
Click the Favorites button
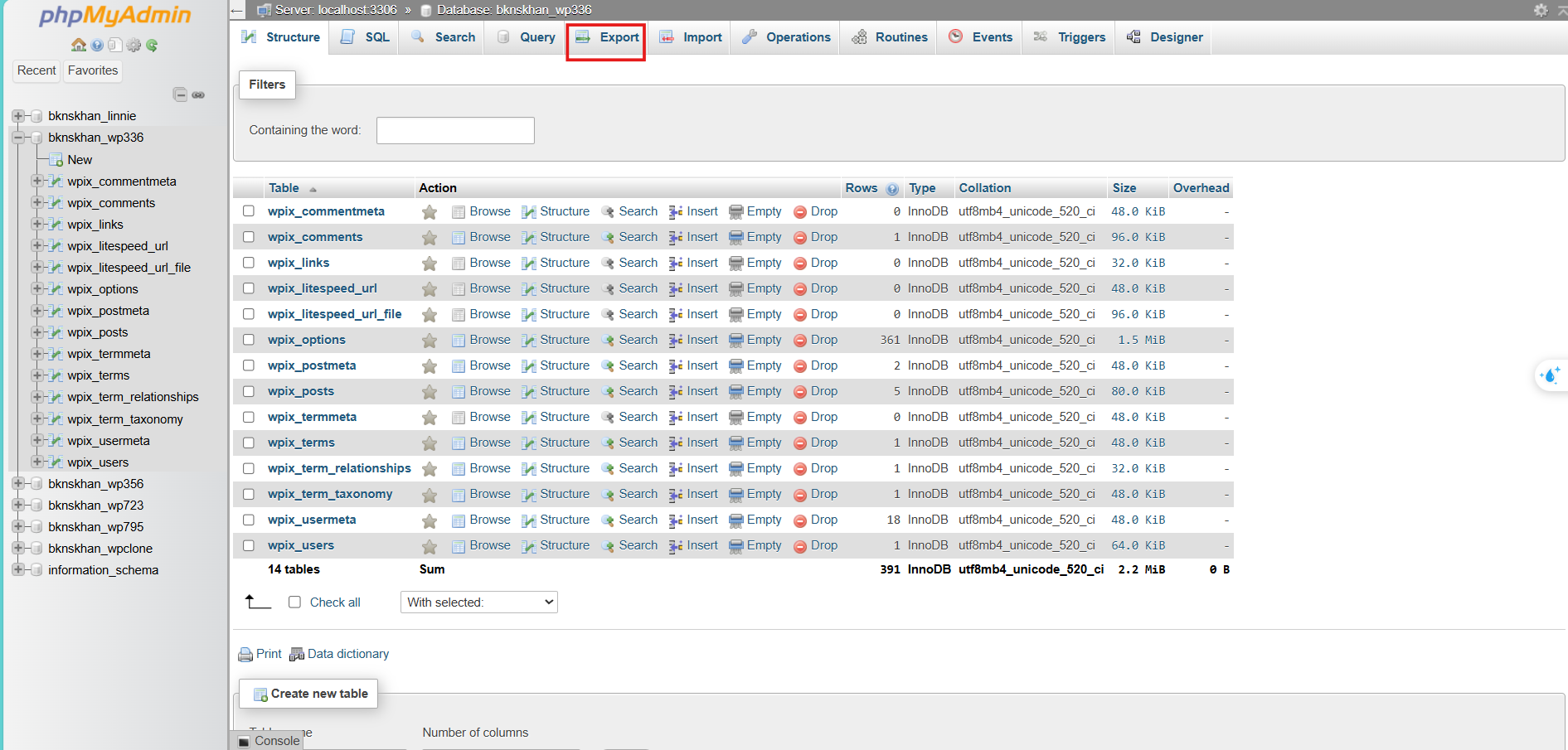coord(93,70)
